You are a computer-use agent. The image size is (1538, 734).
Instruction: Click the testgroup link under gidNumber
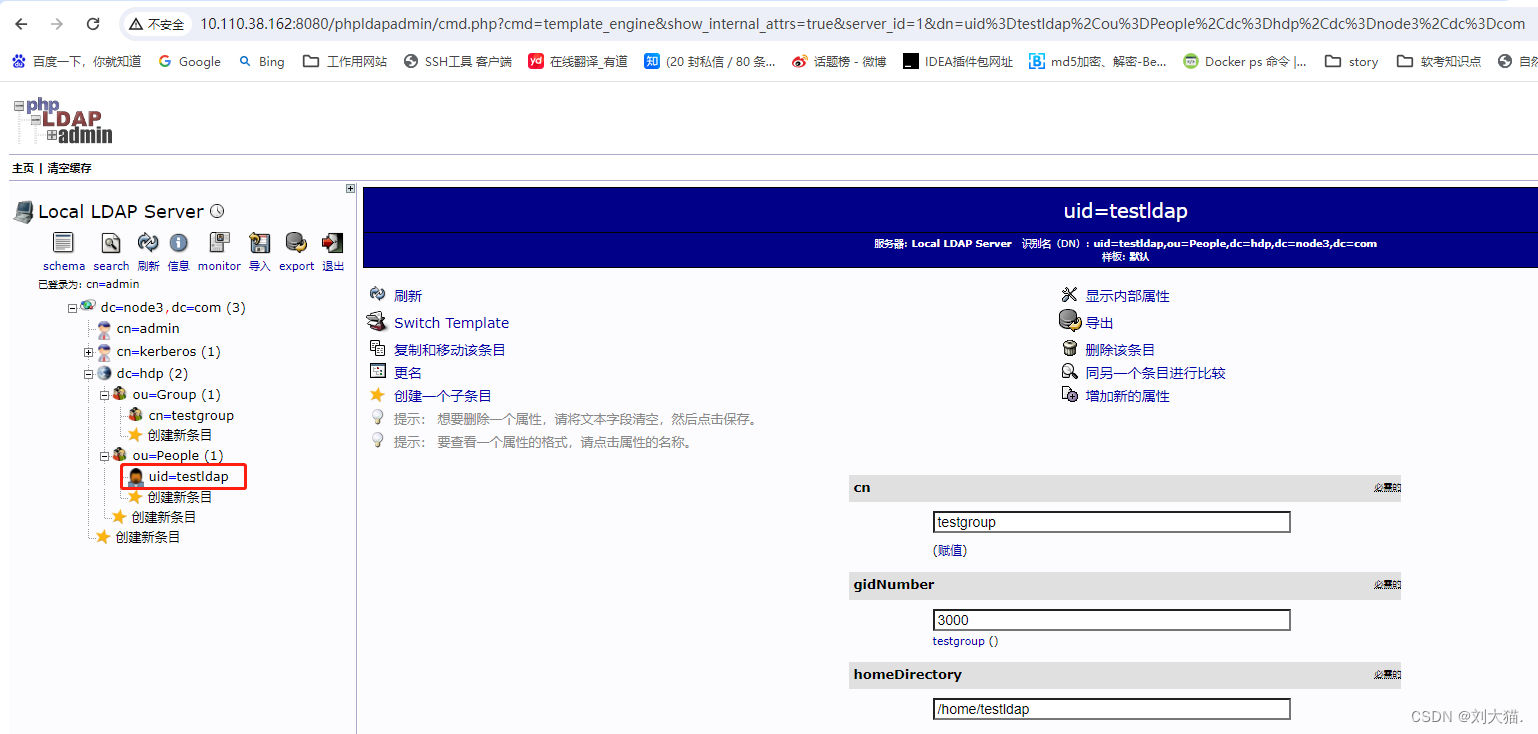click(959, 641)
